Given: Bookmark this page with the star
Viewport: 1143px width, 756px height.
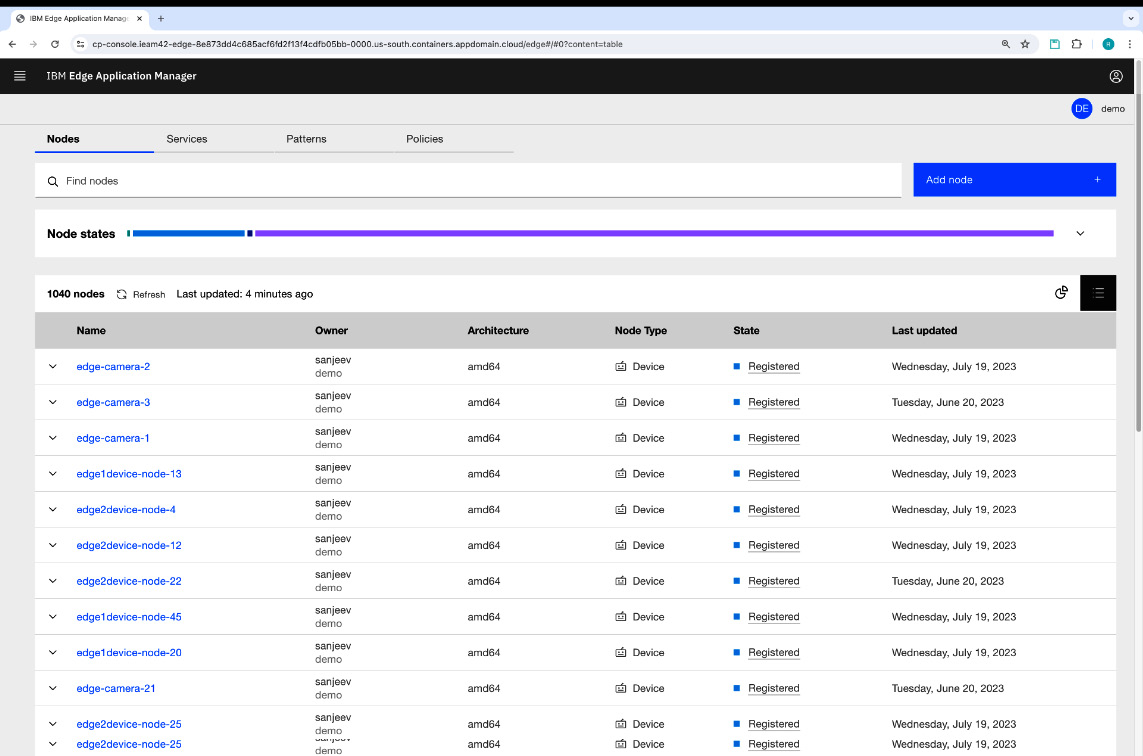Looking at the screenshot, I should coord(1025,44).
